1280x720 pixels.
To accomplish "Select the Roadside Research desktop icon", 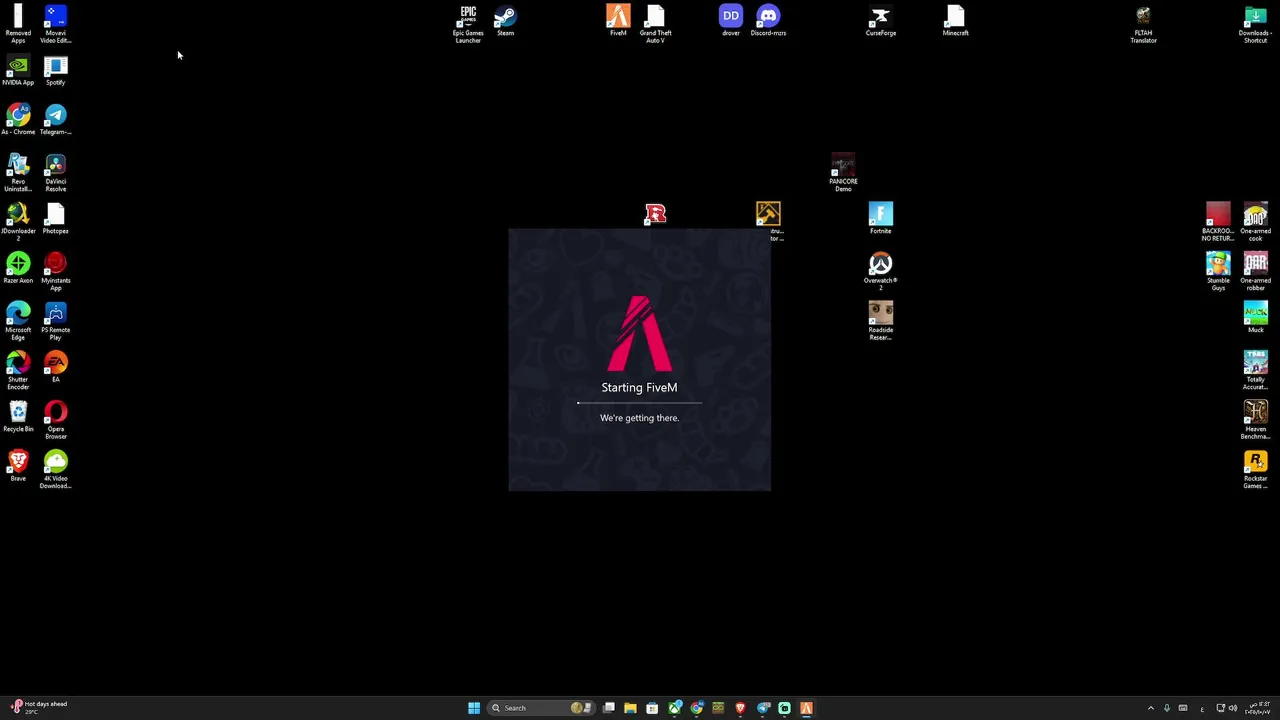I will pyautogui.click(x=880, y=321).
